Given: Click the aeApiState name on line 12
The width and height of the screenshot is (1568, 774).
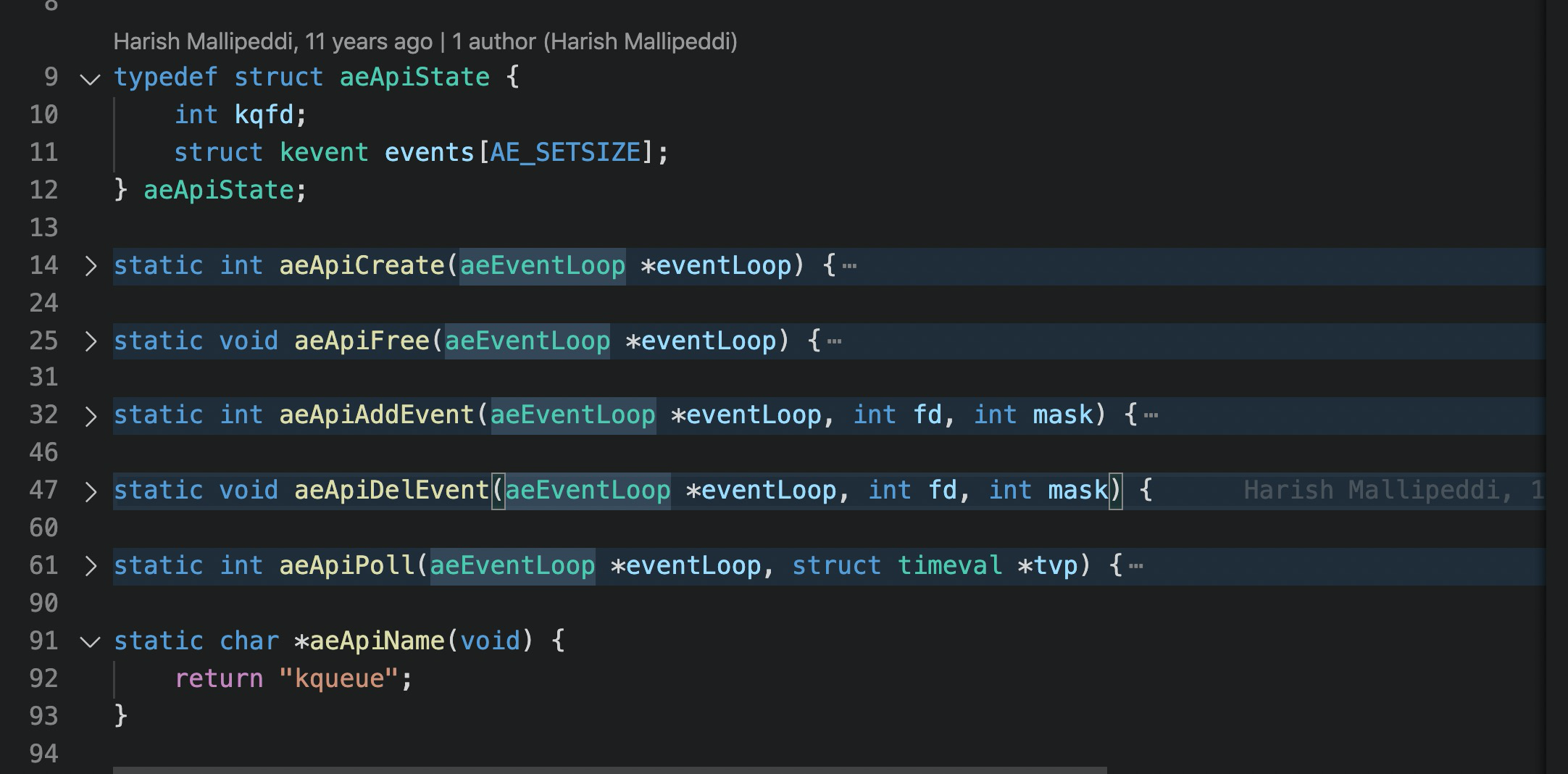Looking at the screenshot, I should point(219,190).
